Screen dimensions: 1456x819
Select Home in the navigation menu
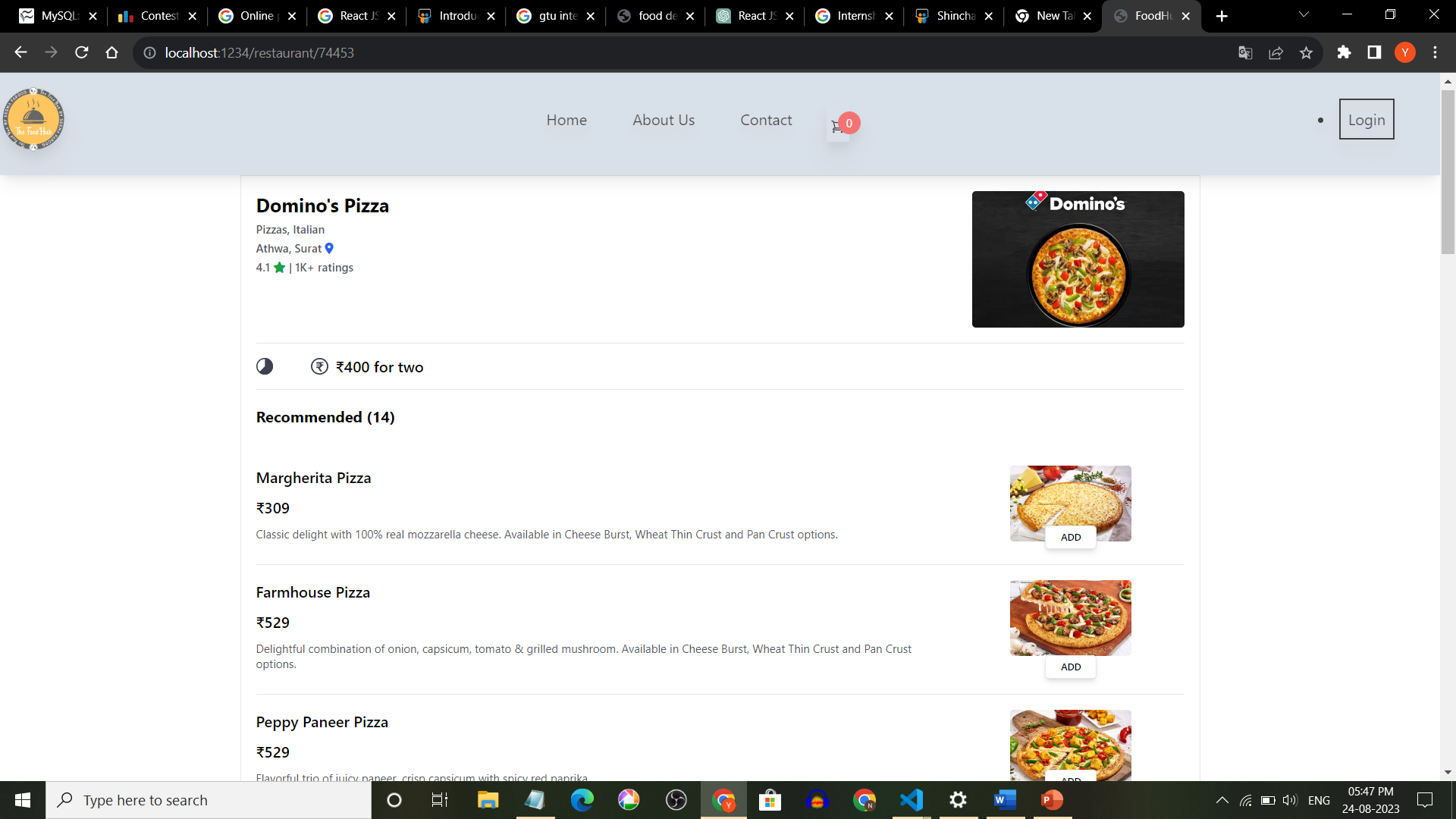(x=566, y=120)
